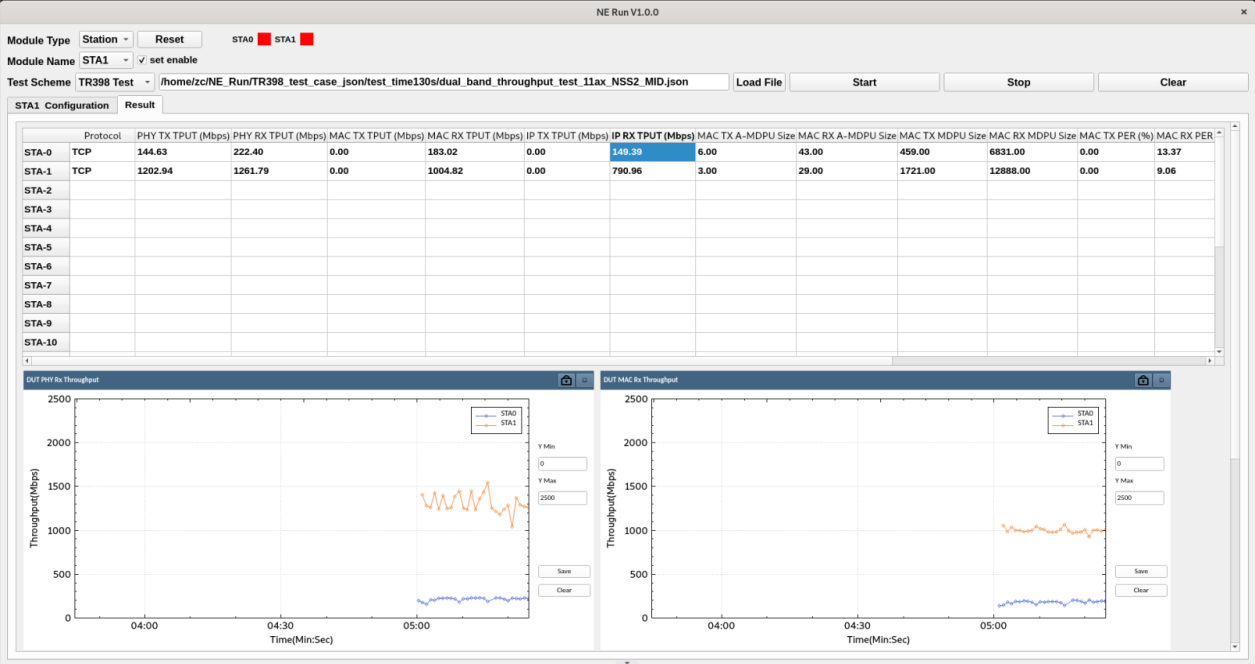This screenshot has width=1255, height=664.
Task: Open the Test Scheme TR398 Test dropdown
Action: [x=115, y=82]
